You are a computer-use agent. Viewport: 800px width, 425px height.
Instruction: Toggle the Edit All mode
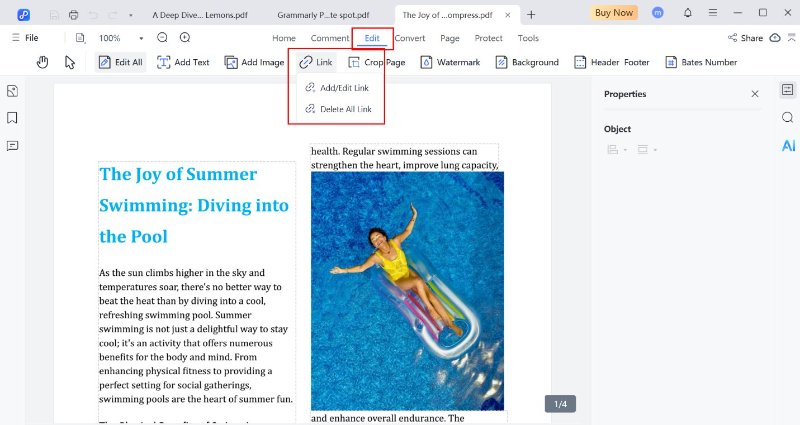pyautogui.click(x=120, y=62)
